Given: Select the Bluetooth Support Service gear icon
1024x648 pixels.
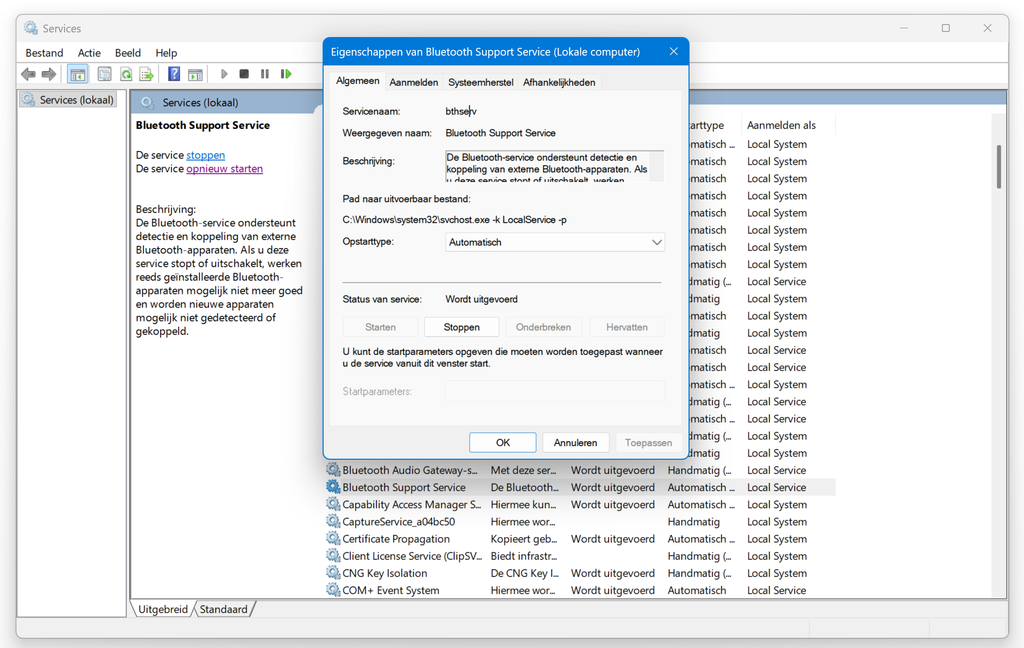Looking at the screenshot, I should [x=333, y=487].
